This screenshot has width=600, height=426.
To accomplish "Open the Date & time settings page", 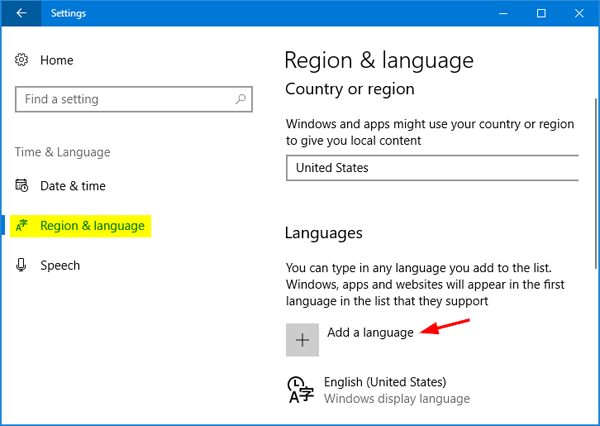I will 73,186.
